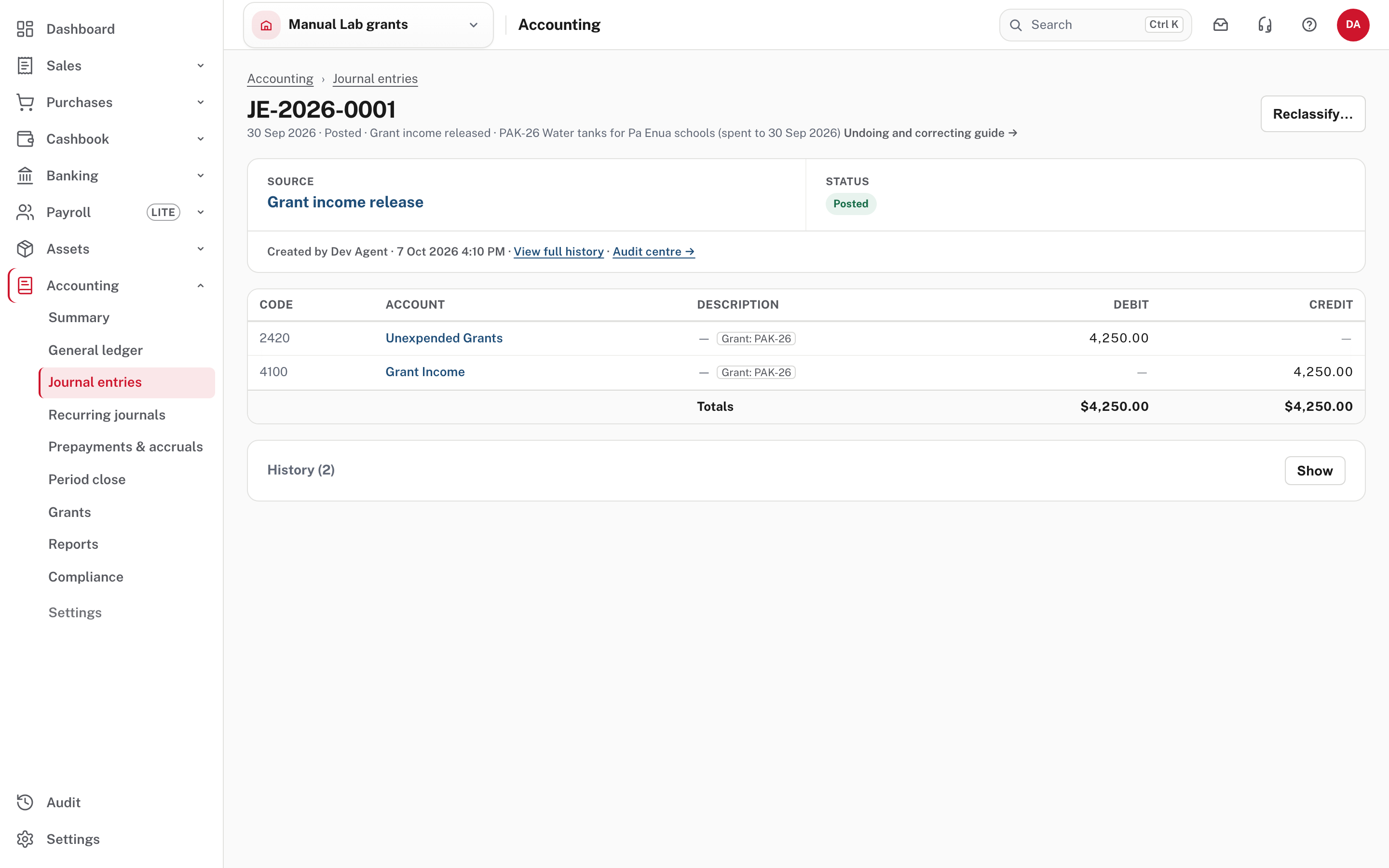1389x868 pixels.
Task: Focus the Search input field
Action: pyautogui.click(x=1095, y=25)
